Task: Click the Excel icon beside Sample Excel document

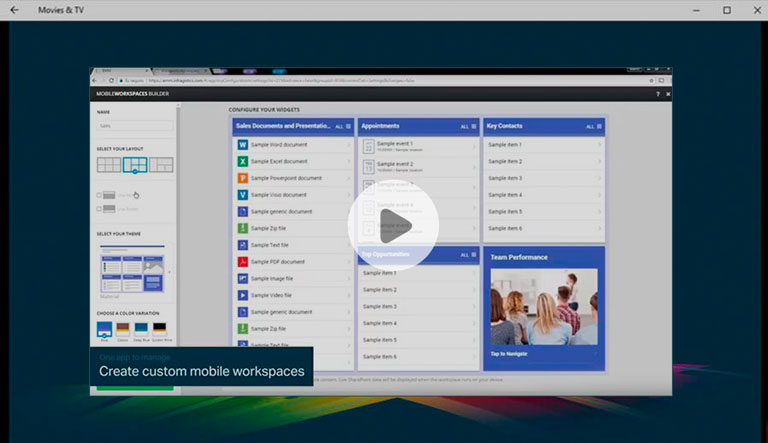Action: 242,161
